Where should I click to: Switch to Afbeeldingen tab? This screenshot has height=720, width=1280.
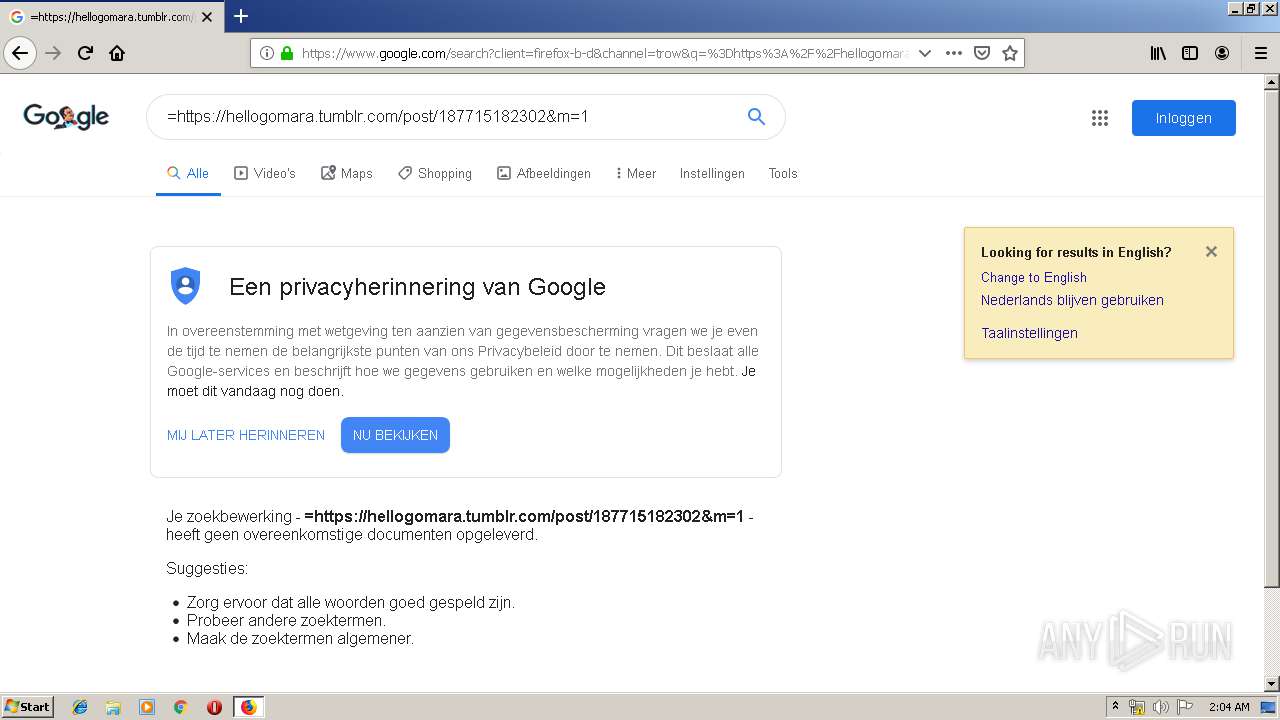544,173
